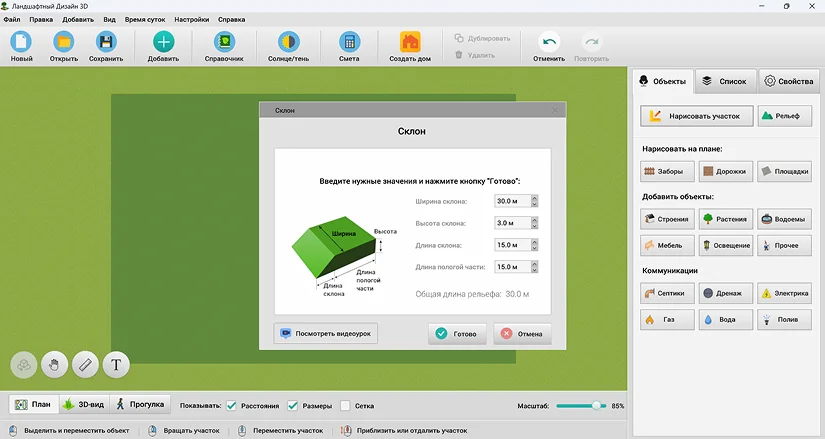Image resolution: width=825 pixels, height=439 pixels.
Task: Uncheck the Размеры checkbox
Action: coord(293,406)
